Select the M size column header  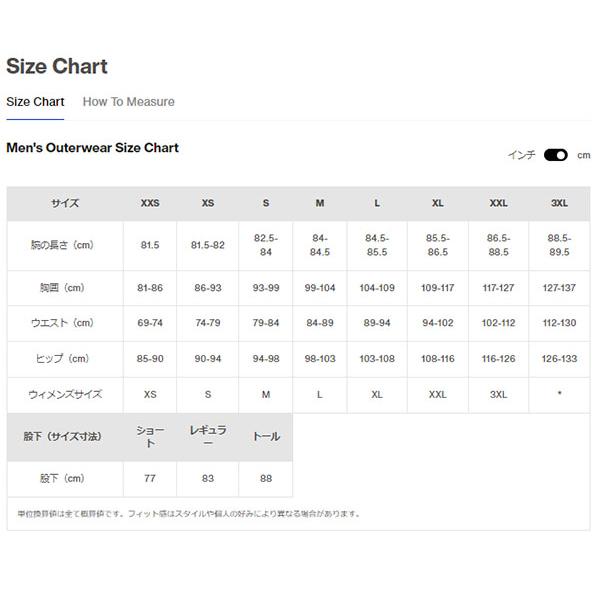(x=320, y=203)
